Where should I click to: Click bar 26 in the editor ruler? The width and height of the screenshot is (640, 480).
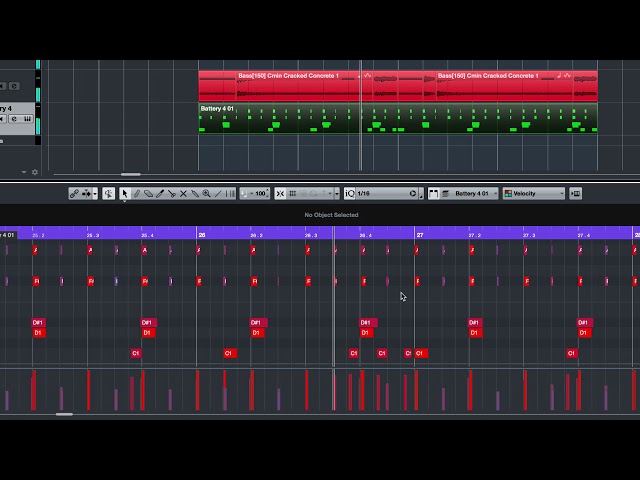[x=202, y=235]
